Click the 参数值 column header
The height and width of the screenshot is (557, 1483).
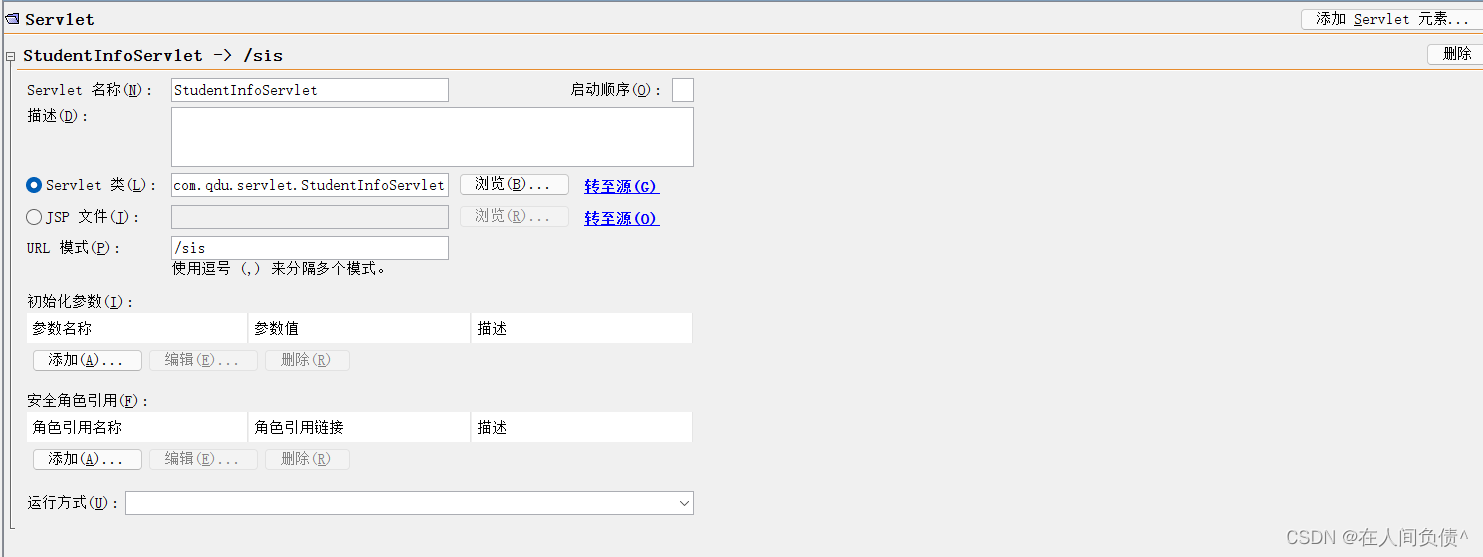click(x=360, y=328)
